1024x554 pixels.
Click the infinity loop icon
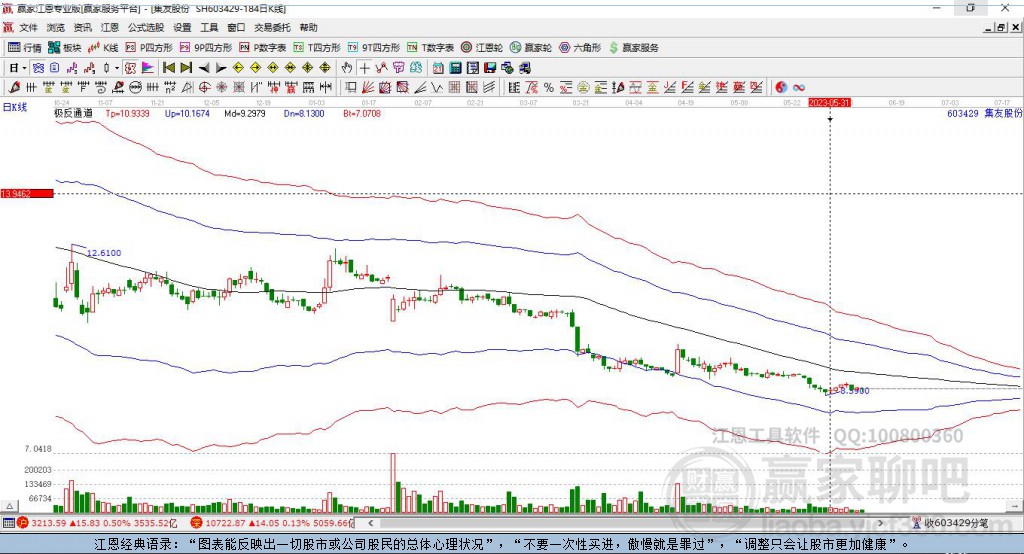point(799,88)
